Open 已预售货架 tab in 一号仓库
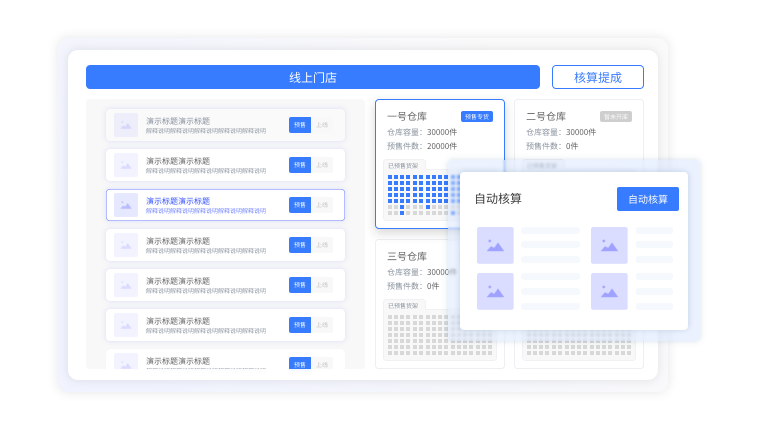 coord(403,166)
